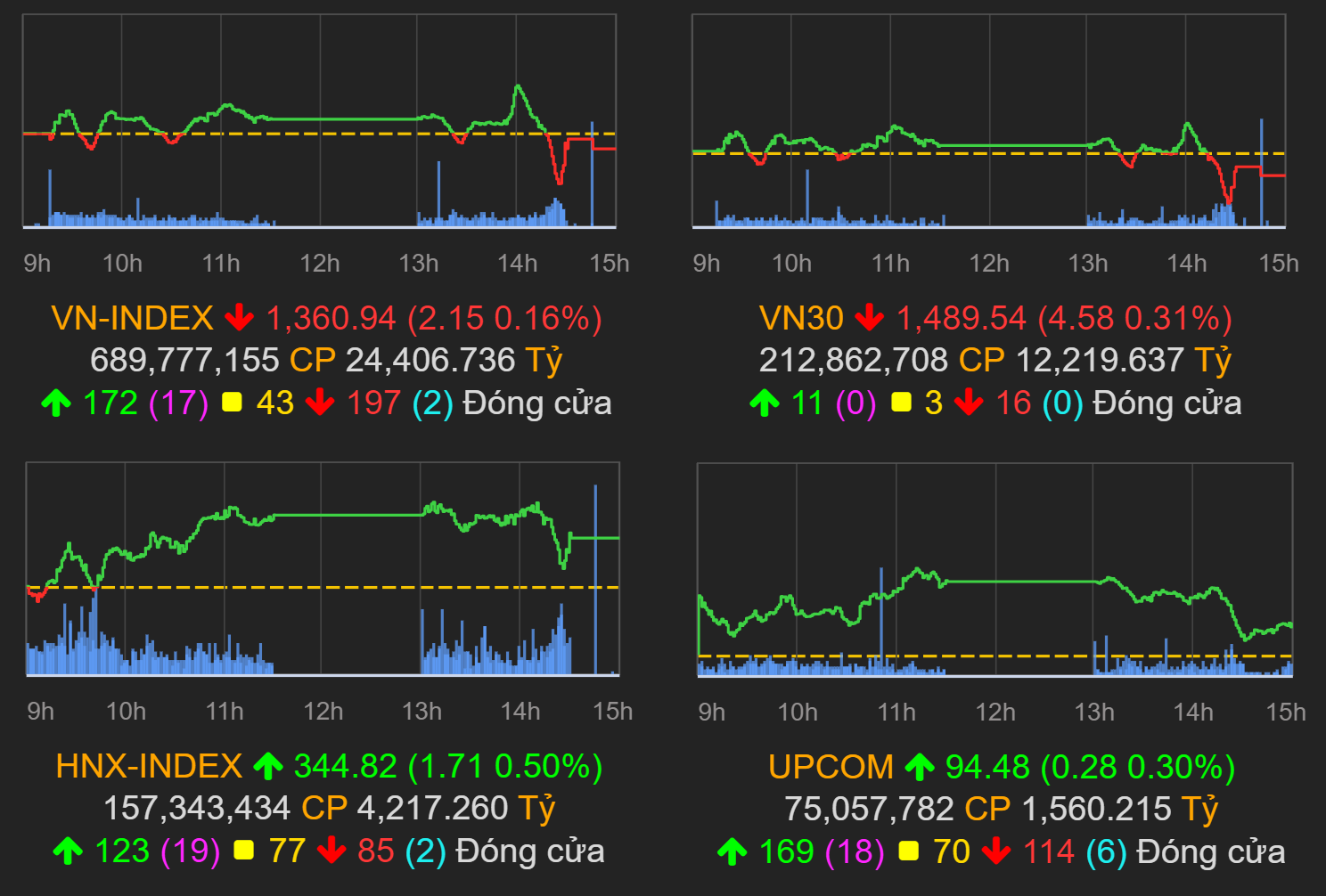
Task: Select the UPCOM index label
Action: [831, 767]
